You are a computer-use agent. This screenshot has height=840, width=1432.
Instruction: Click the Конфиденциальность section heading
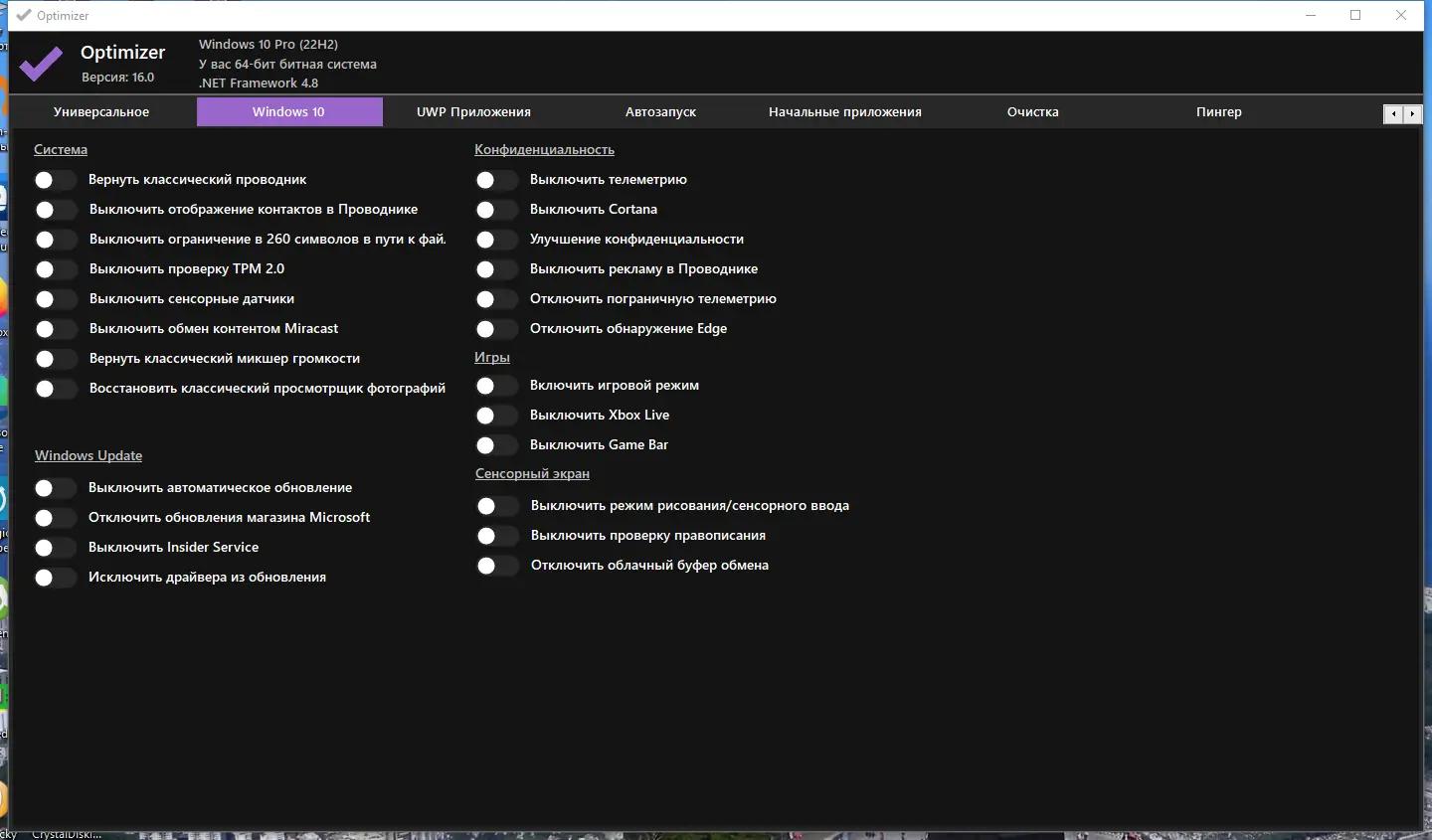[544, 150]
